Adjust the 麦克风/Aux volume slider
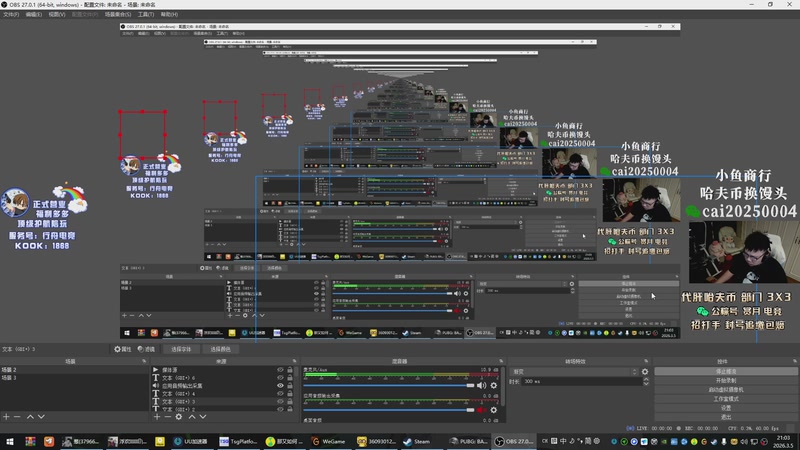800x450 pixels. click(389, 386)
